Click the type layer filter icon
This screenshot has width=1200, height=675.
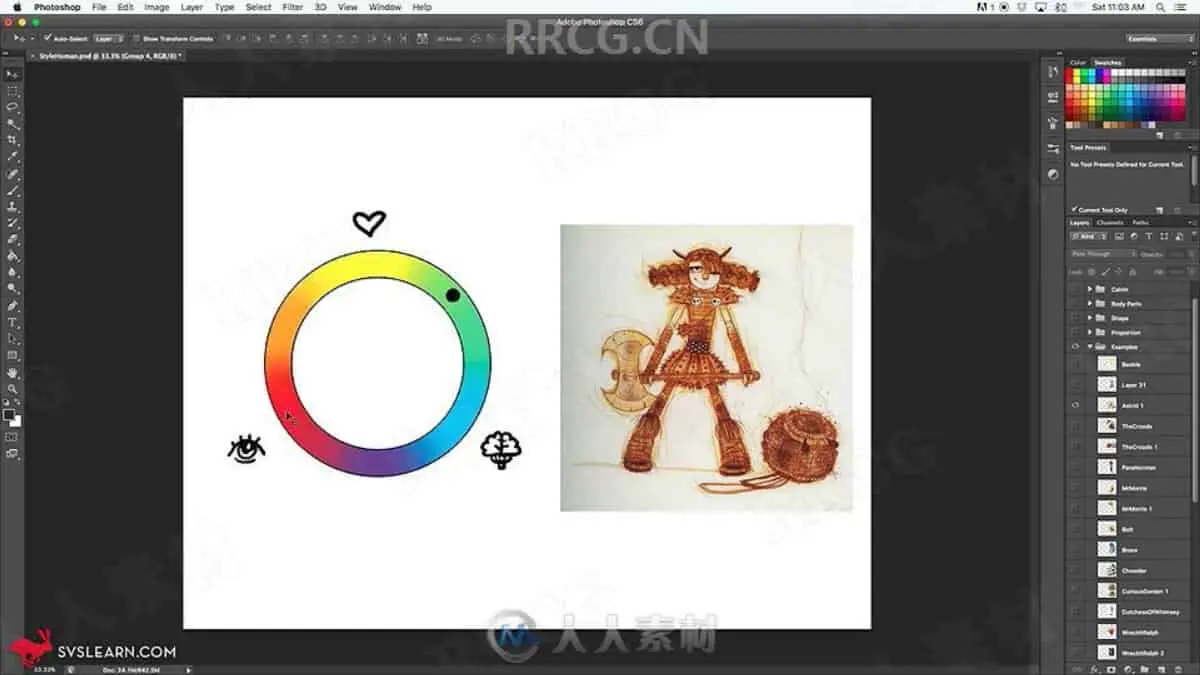coord(1149,237)
